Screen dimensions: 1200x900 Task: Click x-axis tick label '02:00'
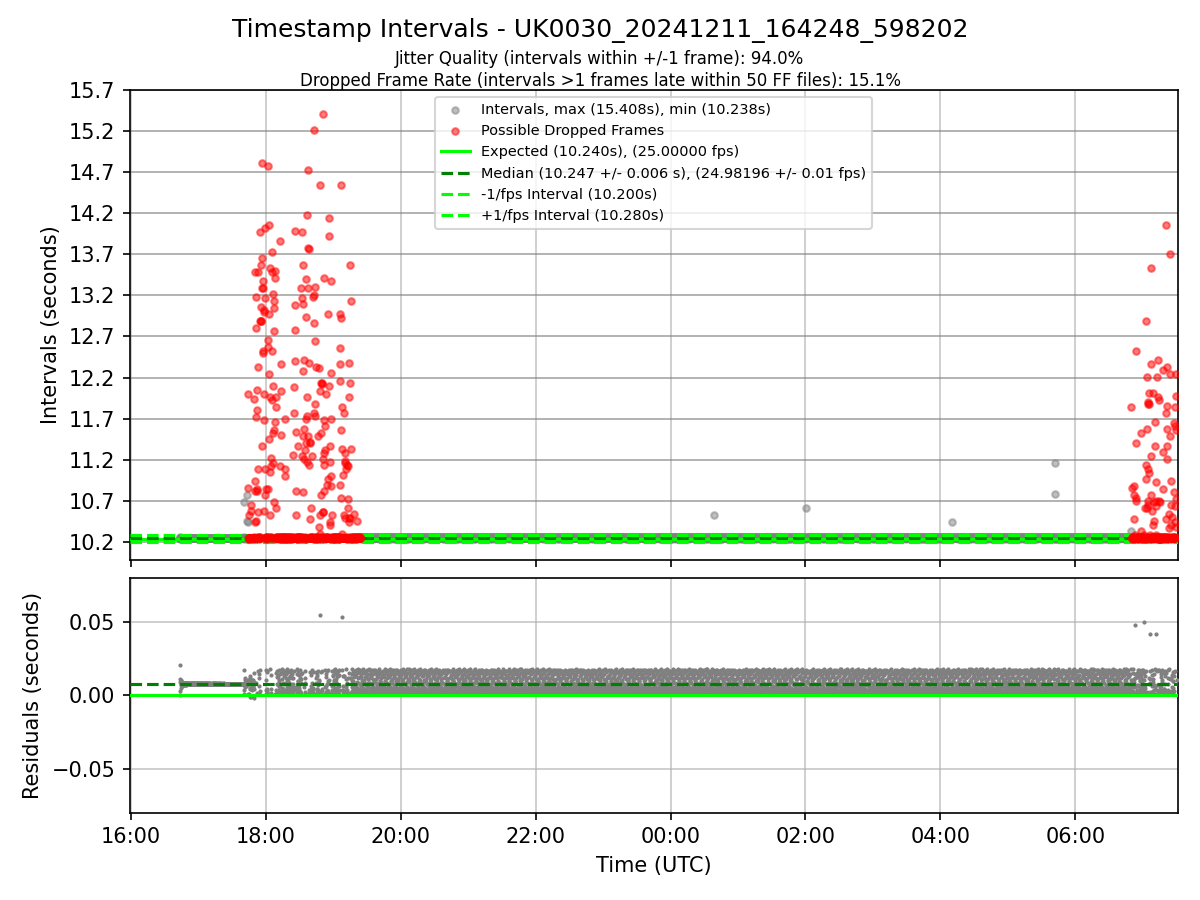click(x=806, y=834)
